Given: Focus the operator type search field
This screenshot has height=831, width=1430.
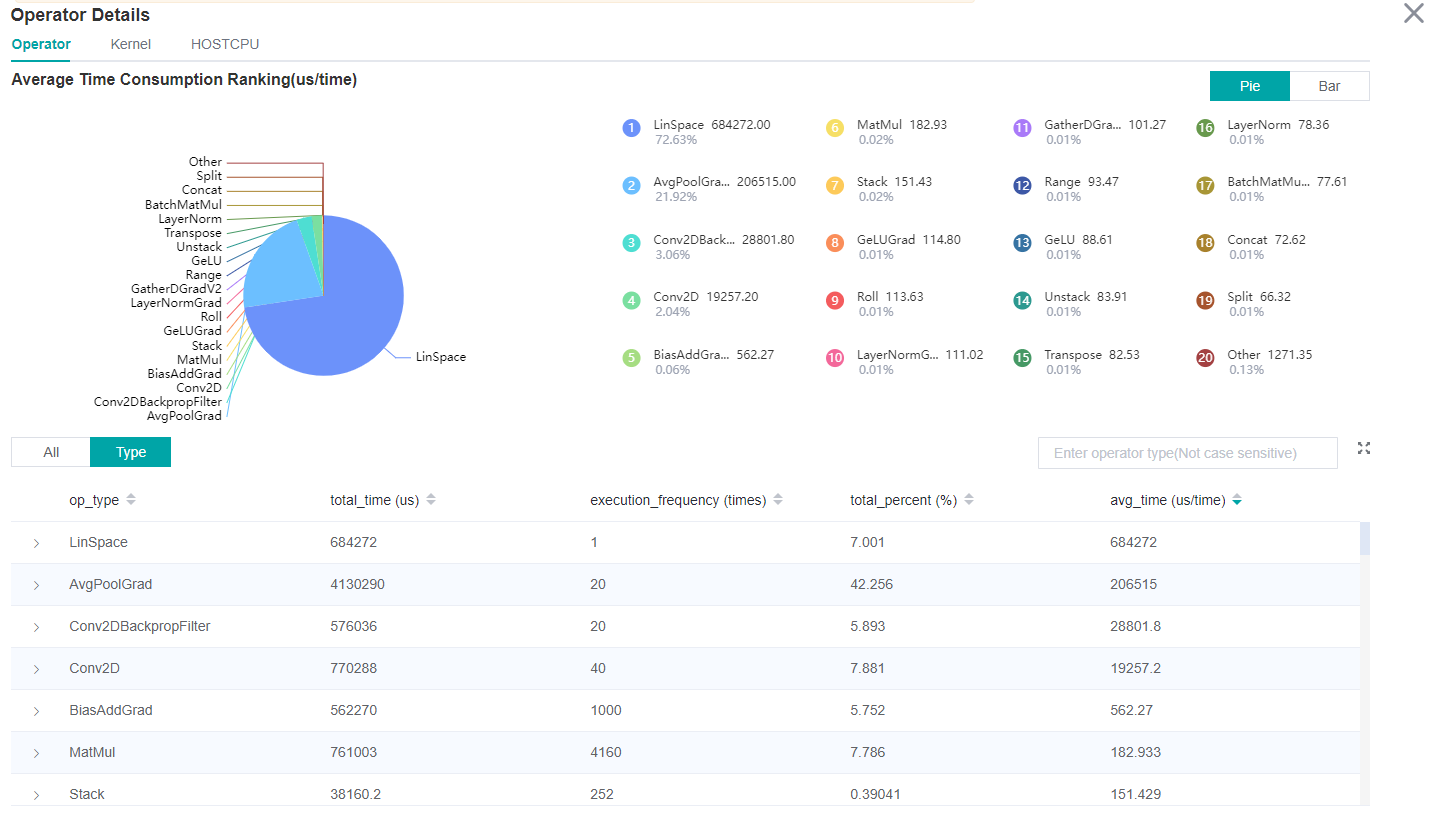Looking at the screenshot, I should coord(1187,453).
